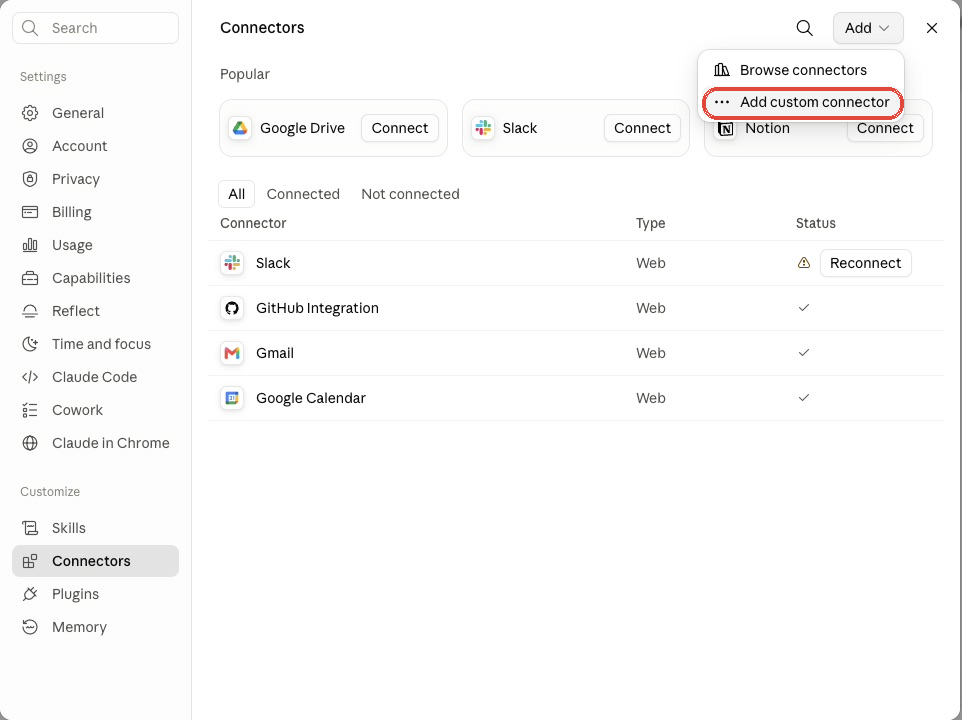
Task: Click the Billing card icon
Action: coord(29,212)
